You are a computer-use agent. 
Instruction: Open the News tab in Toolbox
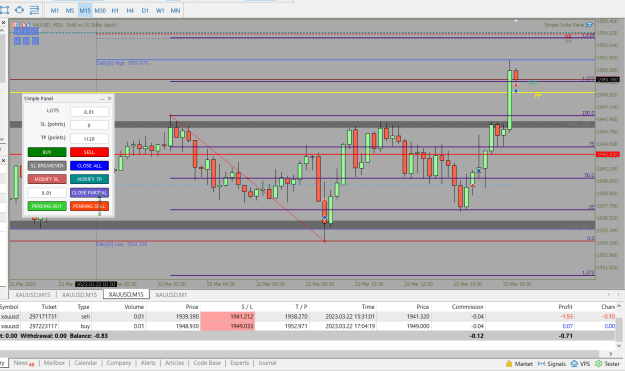[x=24, y=363]
